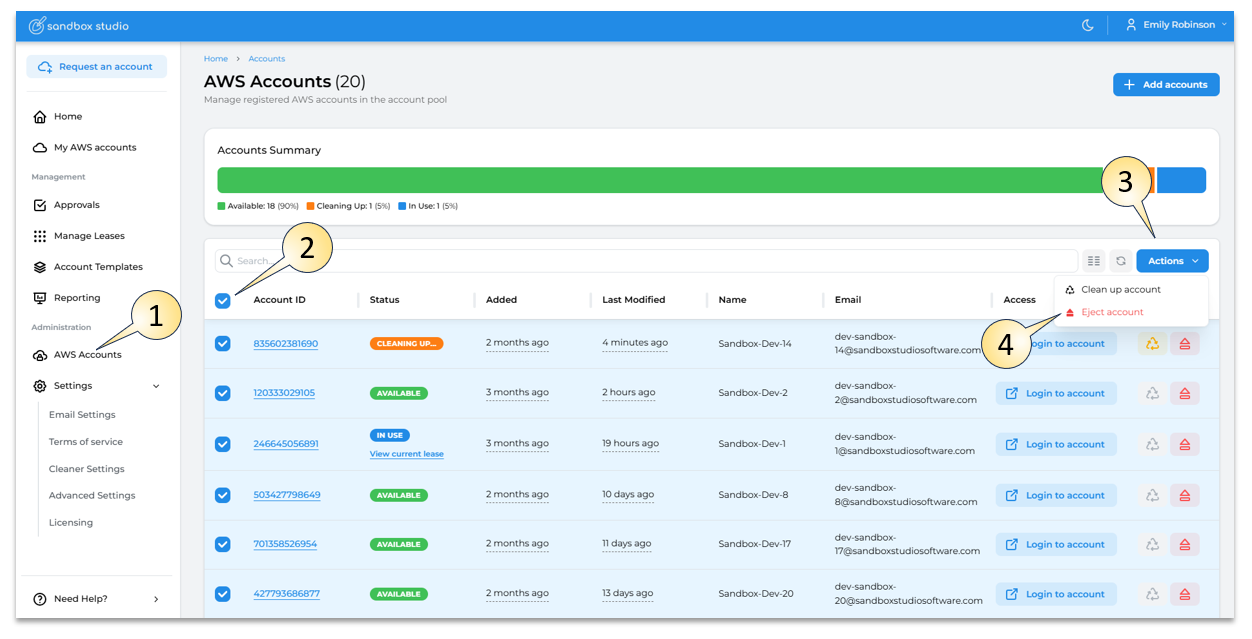Click Home breadcrumb link

click(216, 59)
